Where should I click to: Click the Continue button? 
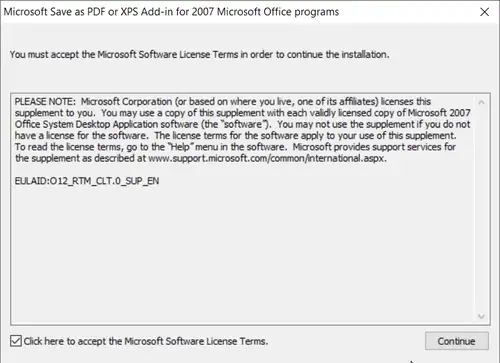pos(457,341)
